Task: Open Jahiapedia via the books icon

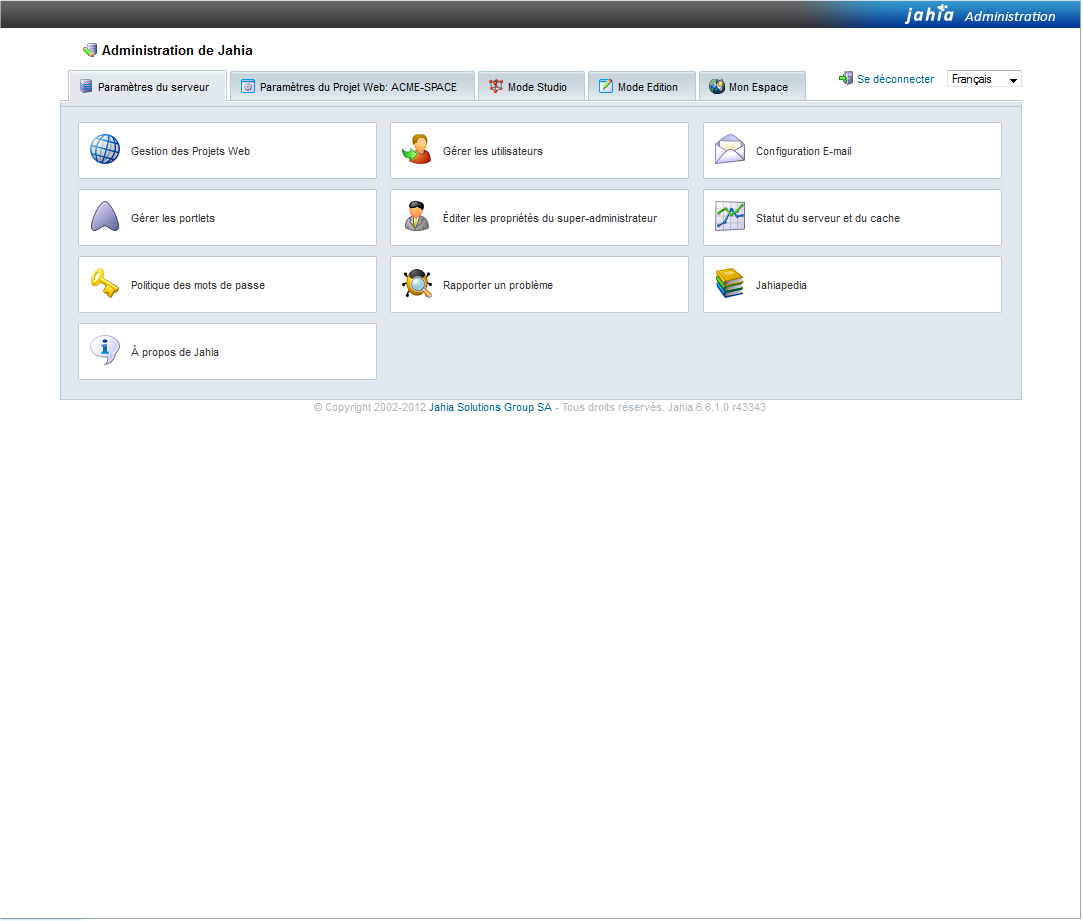Action: 730,283
